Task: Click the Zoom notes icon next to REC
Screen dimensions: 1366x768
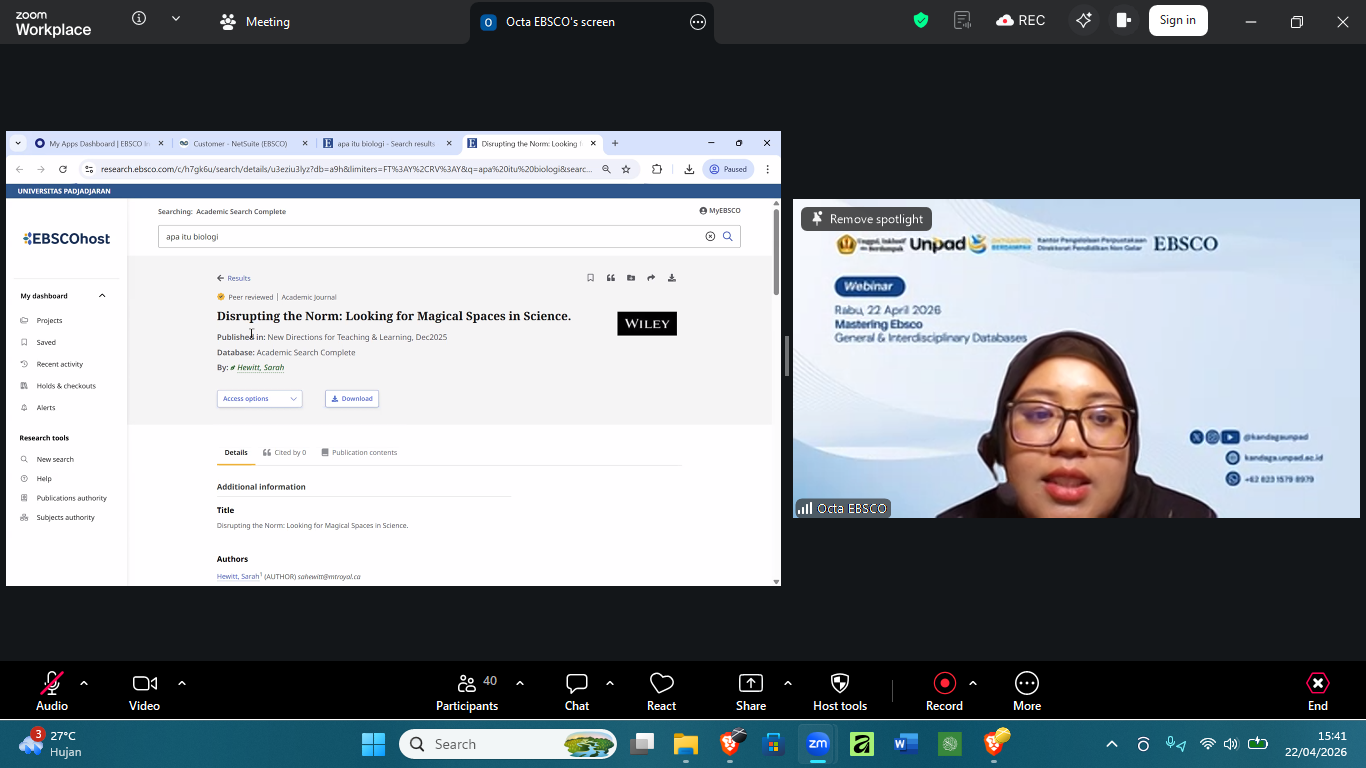Action: 962,20
